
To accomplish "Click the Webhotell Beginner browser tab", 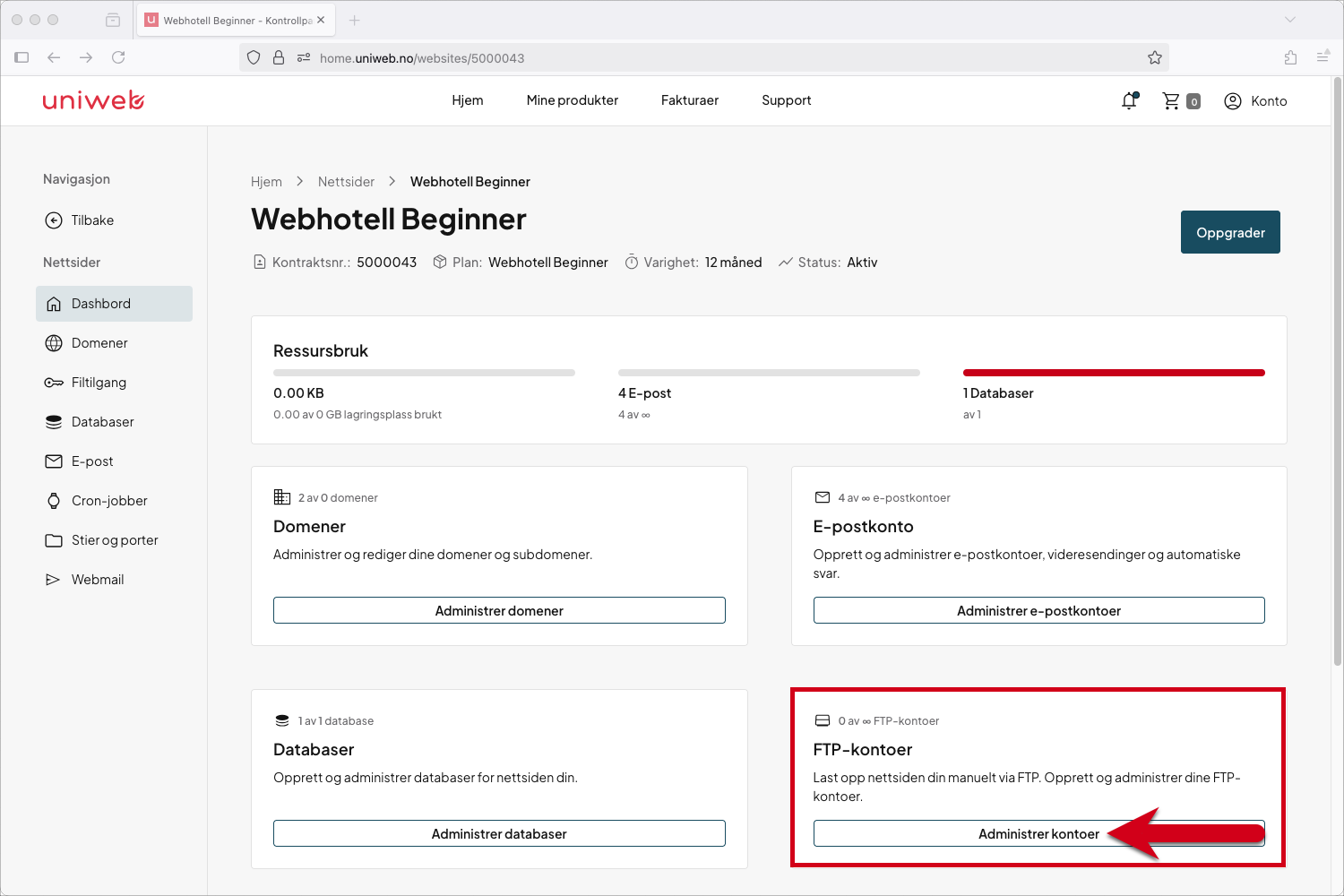I will [x=235, y=20].
